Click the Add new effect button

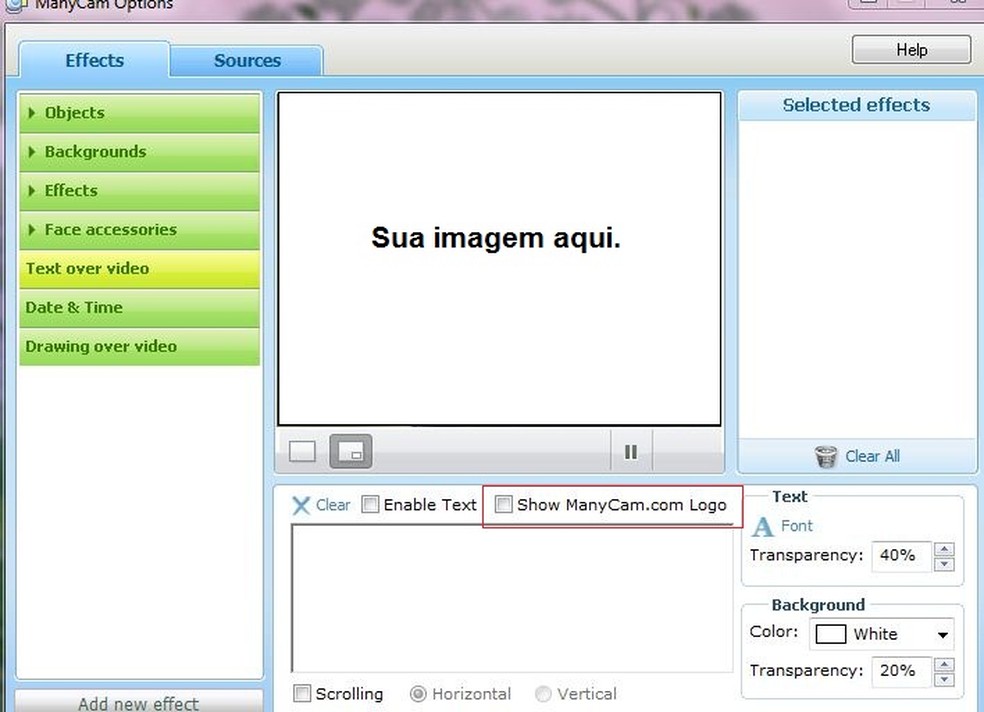(139, 703)
